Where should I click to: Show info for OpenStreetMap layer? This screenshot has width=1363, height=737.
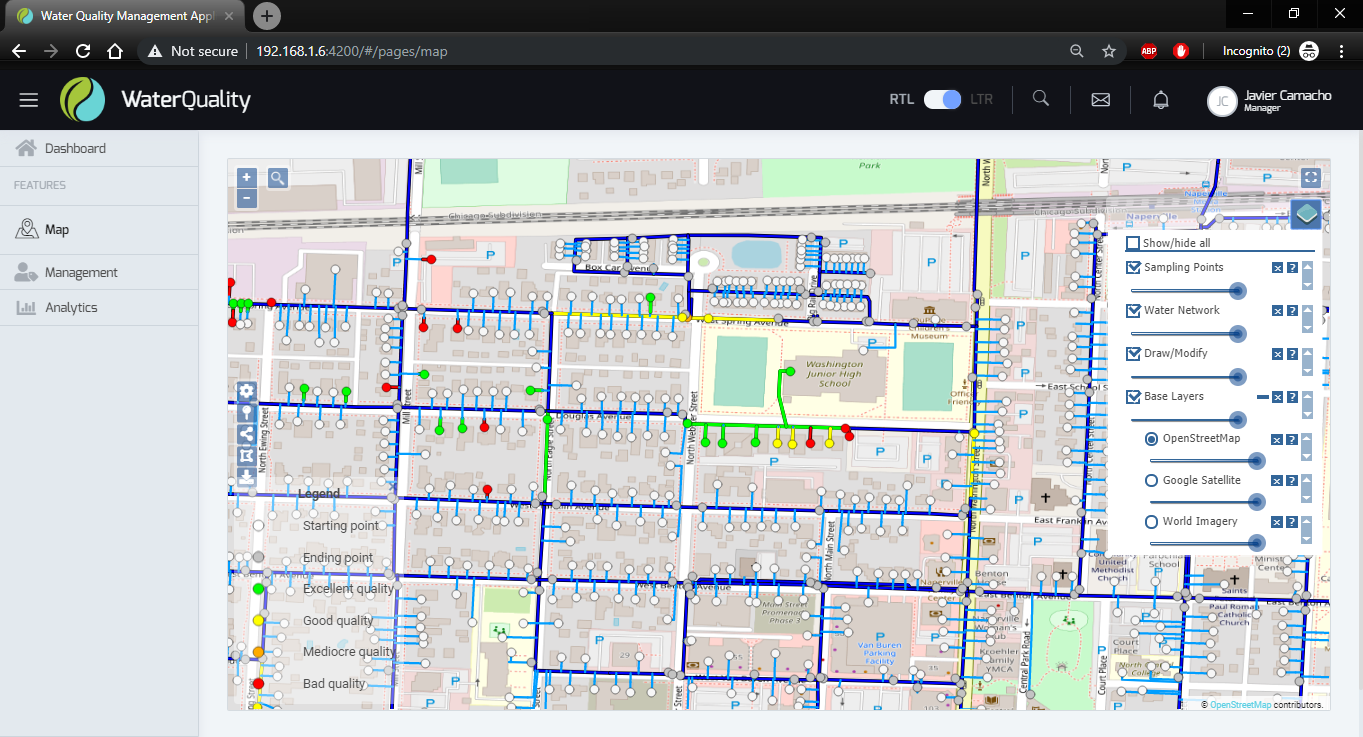tap(1292, 440)
